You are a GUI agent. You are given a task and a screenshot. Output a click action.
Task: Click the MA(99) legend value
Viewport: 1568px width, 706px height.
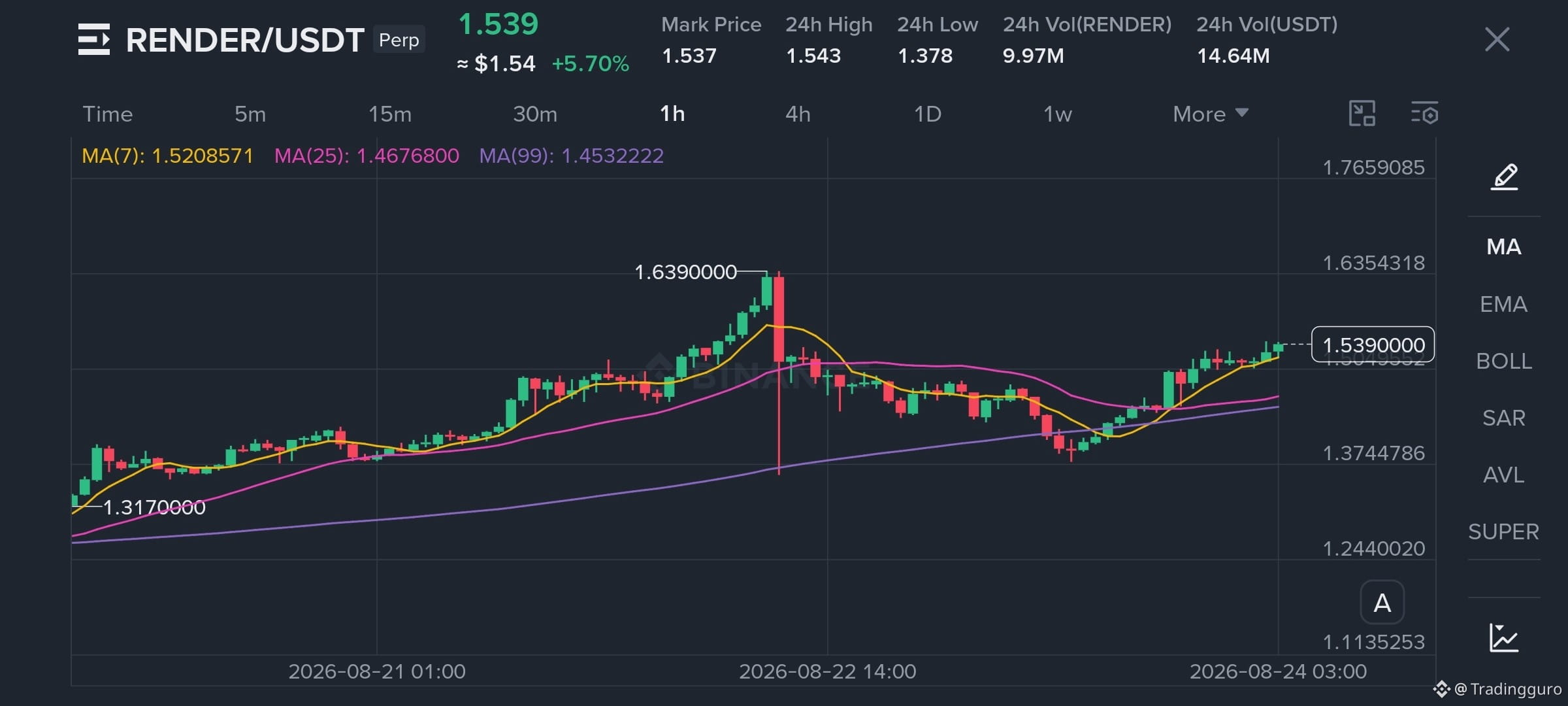[572, 156]
